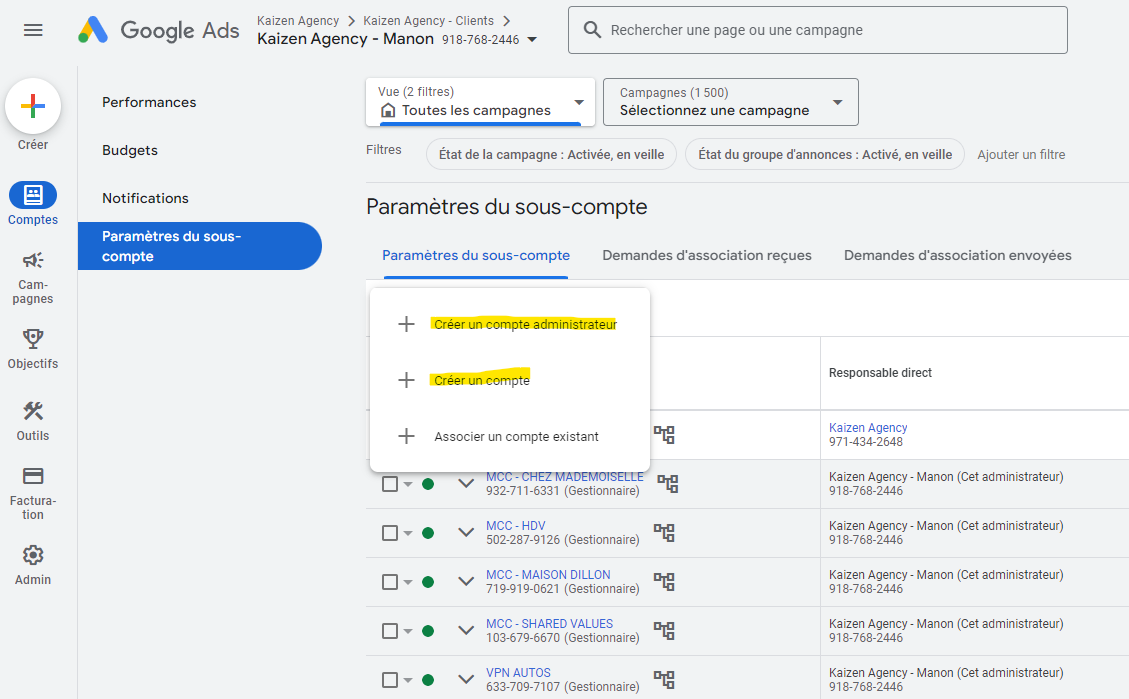This screenshot has height=699, width=1129.
Task: Open the account switcher dropdown arrow
Action: (532, 40)
